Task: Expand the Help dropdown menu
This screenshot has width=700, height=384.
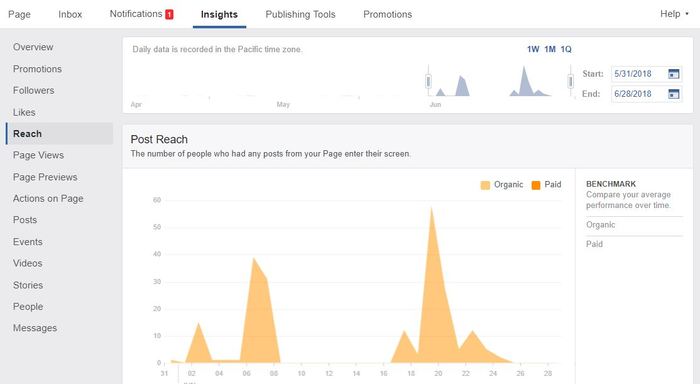Action: 674,14
